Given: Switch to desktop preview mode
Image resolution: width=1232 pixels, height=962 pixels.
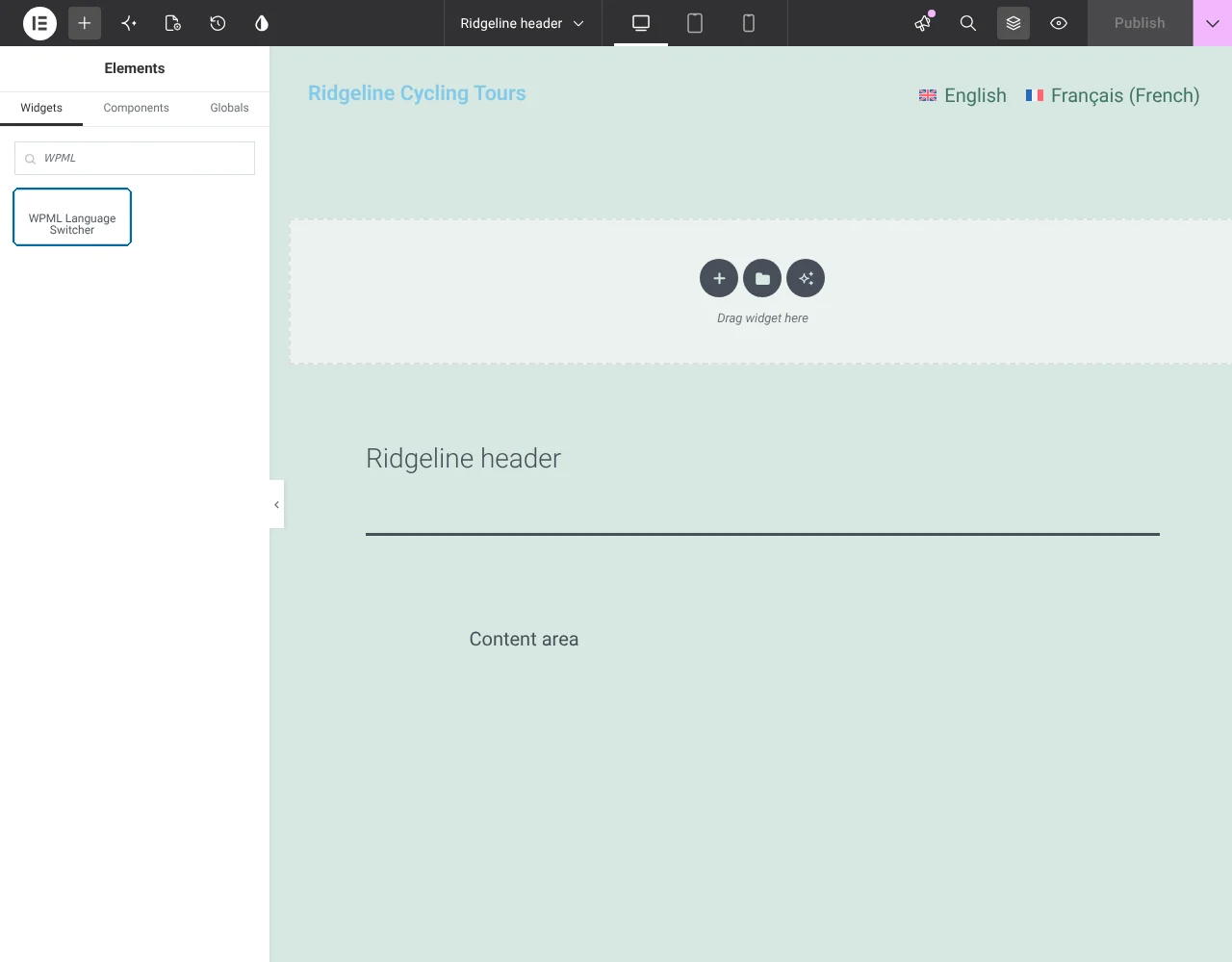Looking at the screenshot, I should (641, 23).
